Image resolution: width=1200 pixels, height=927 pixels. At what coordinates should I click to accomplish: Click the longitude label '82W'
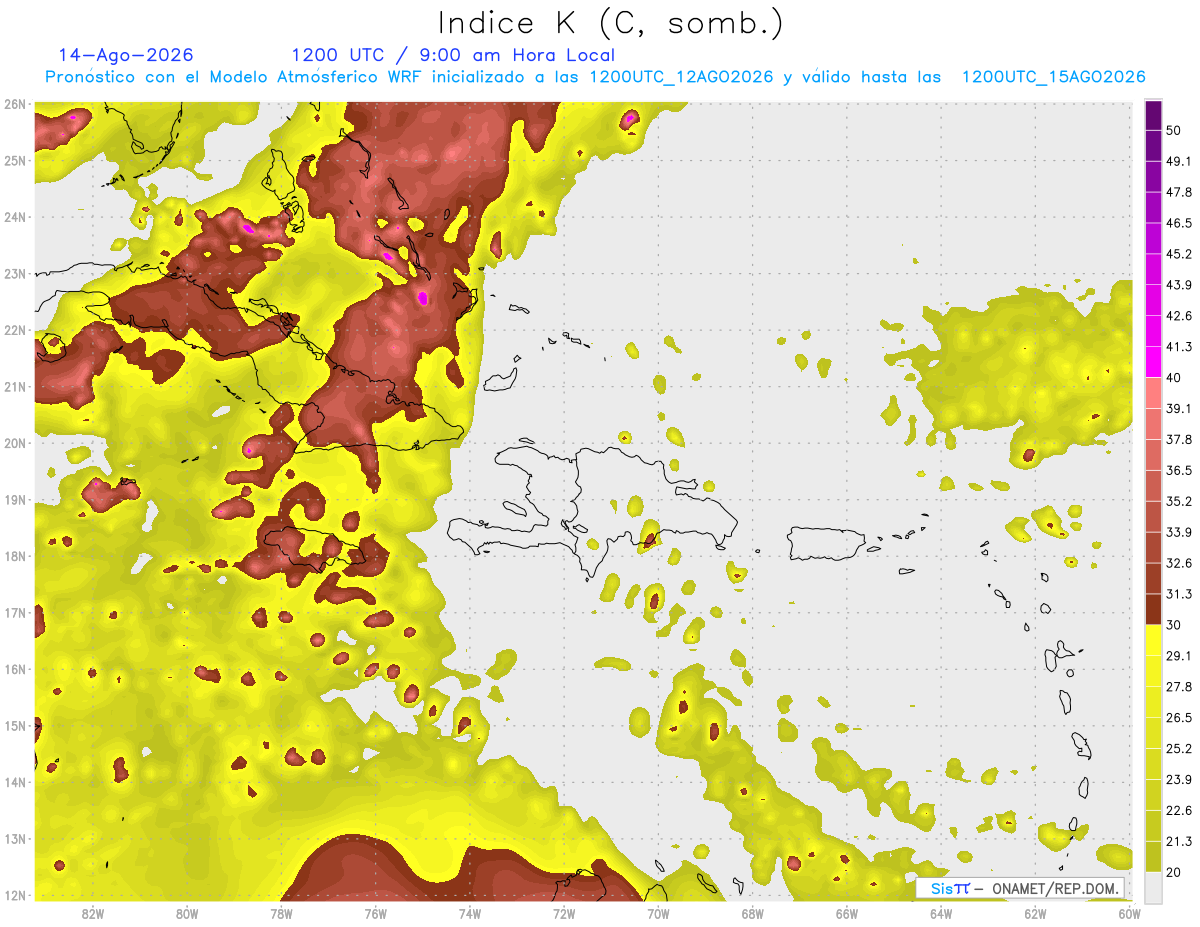click(93, 913)
